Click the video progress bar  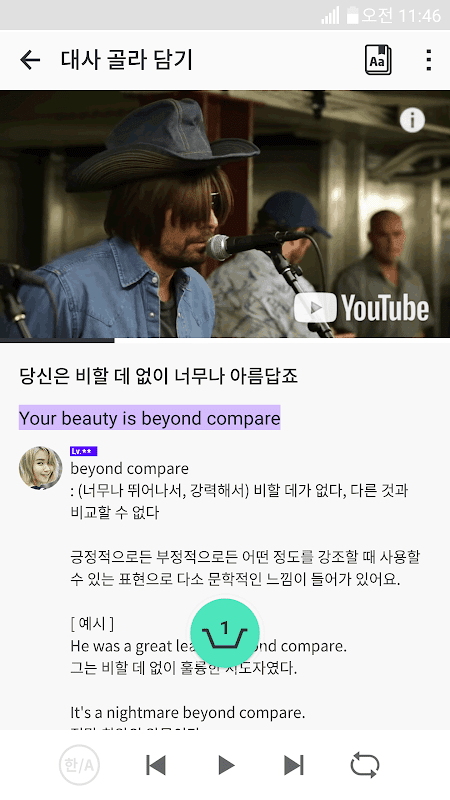pyautogui.click(x=225, y=340)
